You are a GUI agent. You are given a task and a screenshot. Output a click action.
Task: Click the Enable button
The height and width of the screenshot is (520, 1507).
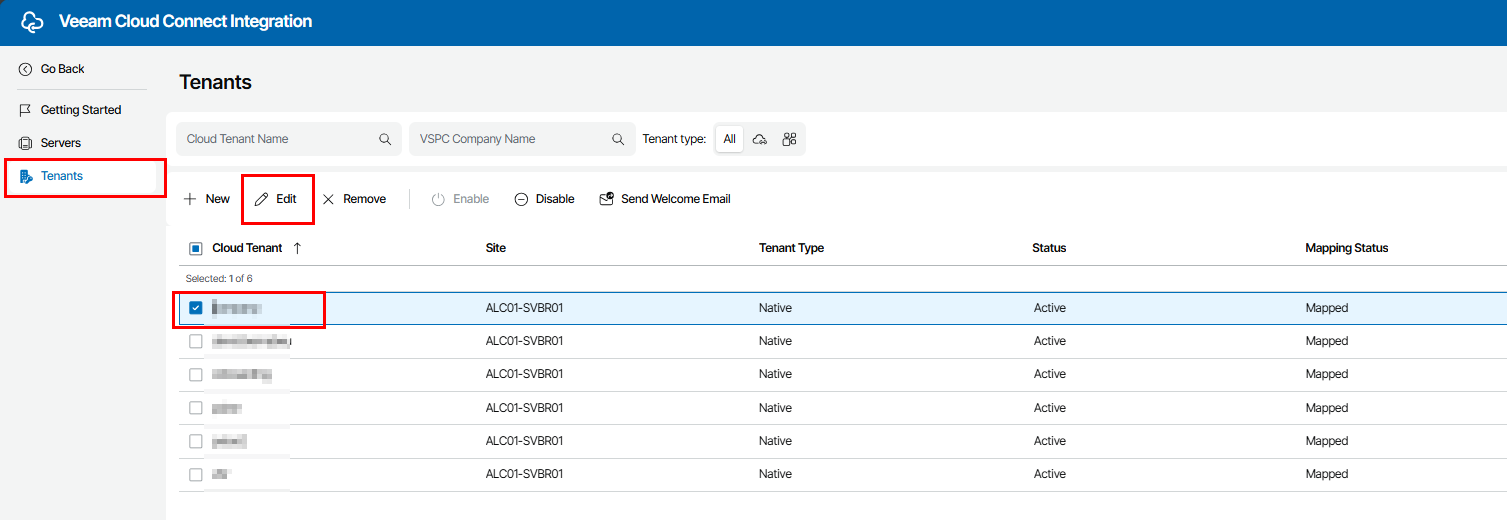[x=460, y=199]
